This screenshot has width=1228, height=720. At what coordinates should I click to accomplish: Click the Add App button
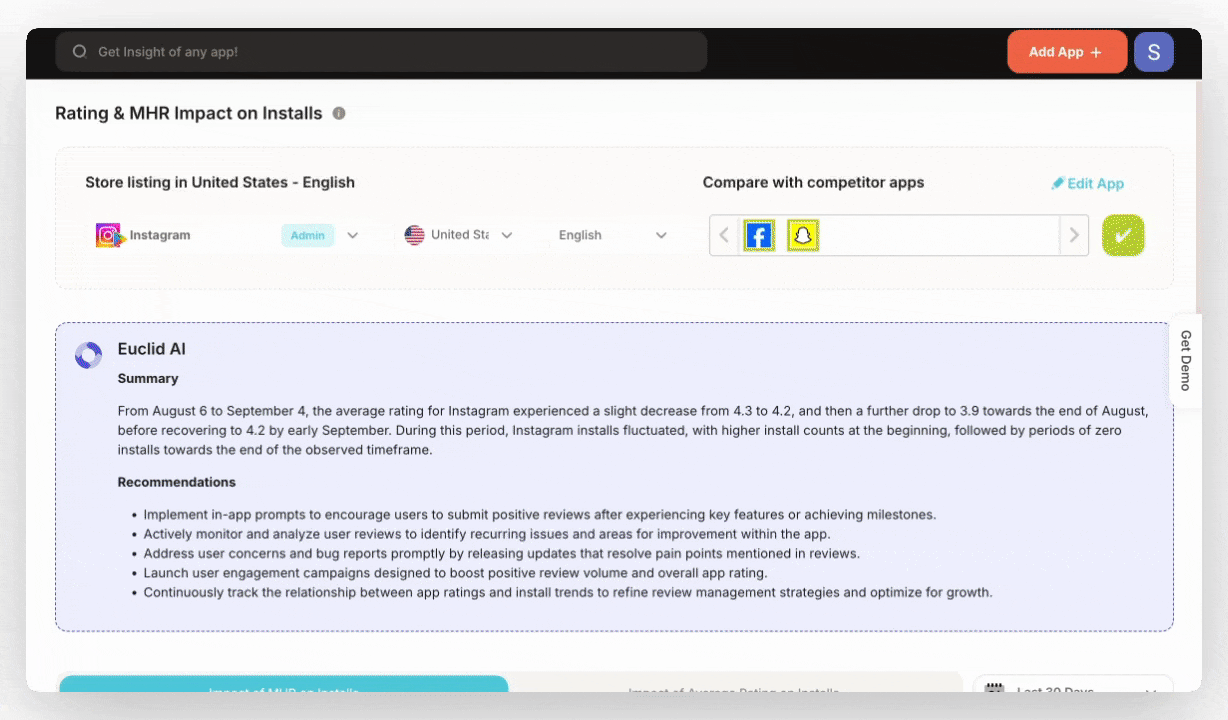pos(1066,52)
